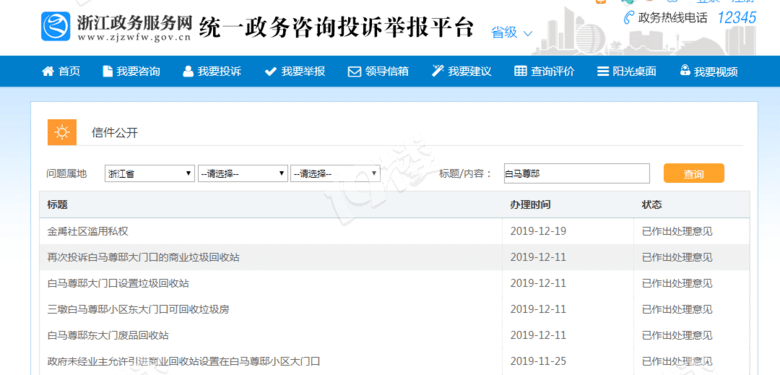
Task: Click the orange 查询 button
Action: click(694, 174)
